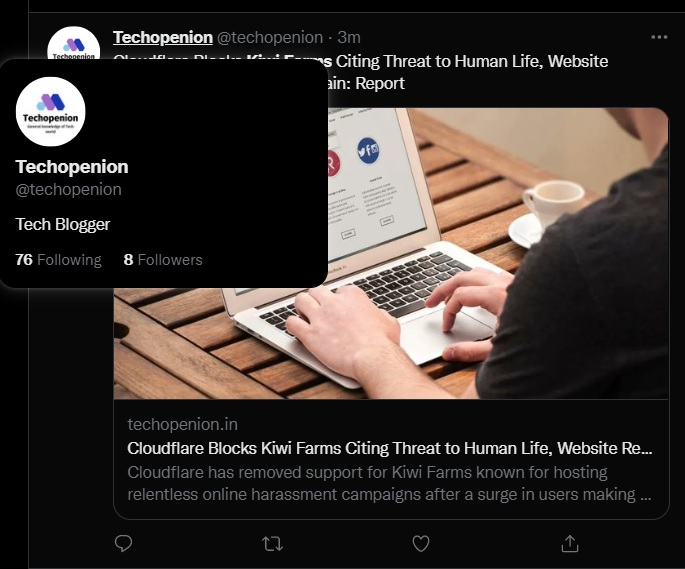Click the gray @techopenion handle in hover card
Viewport: 685px width, 569px height.
coord(69,190)
